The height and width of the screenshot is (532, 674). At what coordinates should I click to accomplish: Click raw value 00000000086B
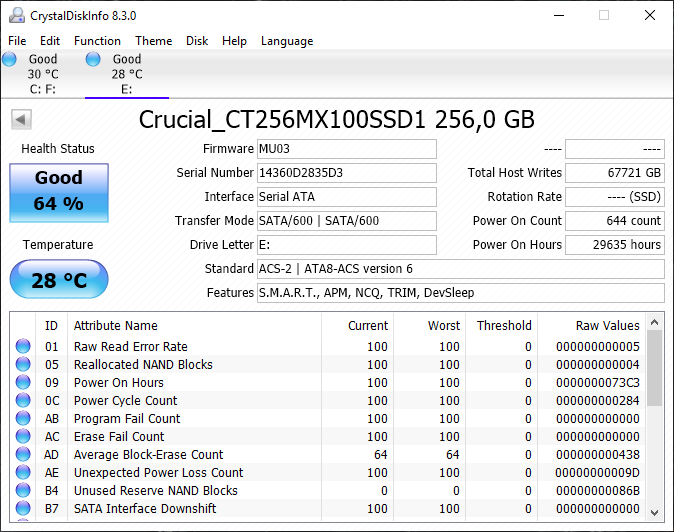coord(598,491)
